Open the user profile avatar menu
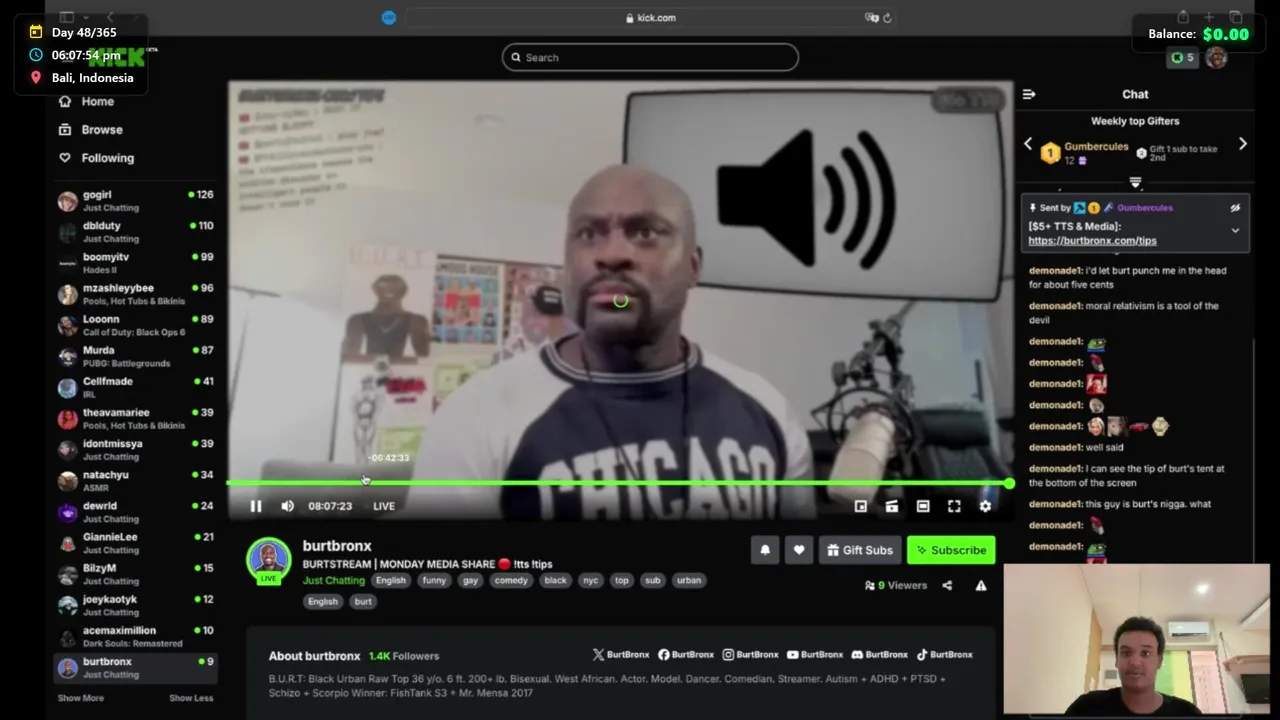 [x=1216, y=58]
